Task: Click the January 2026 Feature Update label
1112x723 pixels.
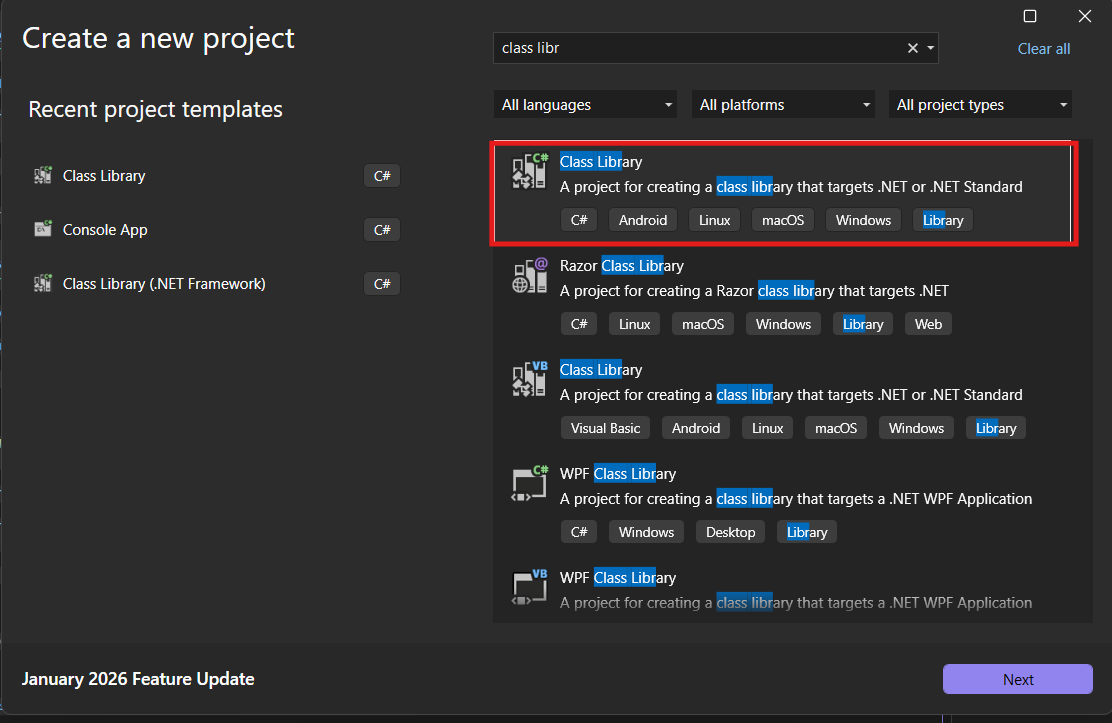Action: click(138, 678)
